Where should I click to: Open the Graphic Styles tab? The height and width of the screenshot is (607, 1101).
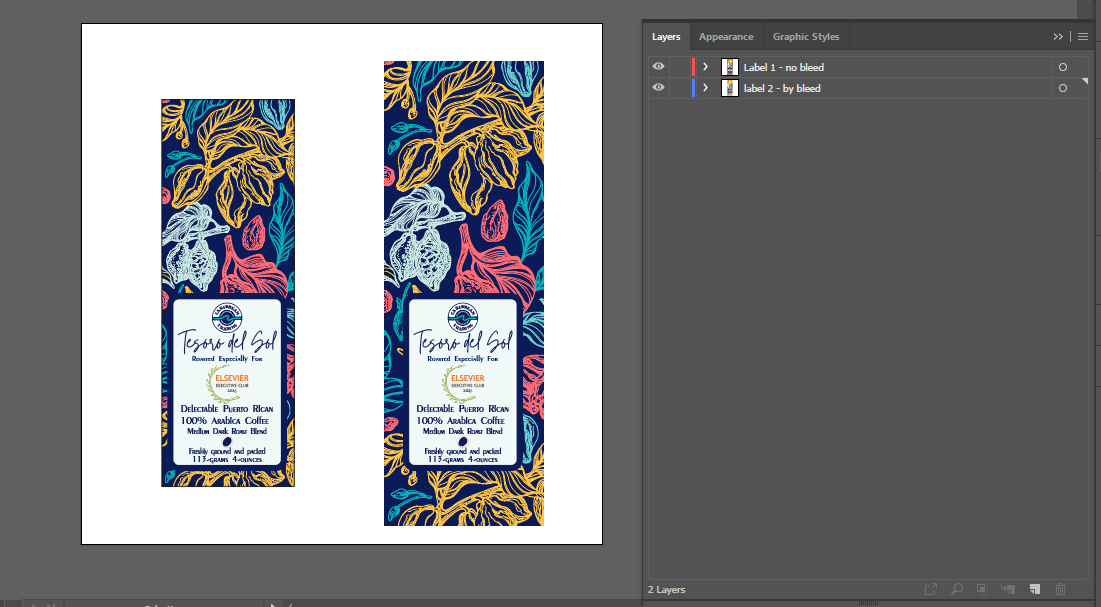(805, 37)
